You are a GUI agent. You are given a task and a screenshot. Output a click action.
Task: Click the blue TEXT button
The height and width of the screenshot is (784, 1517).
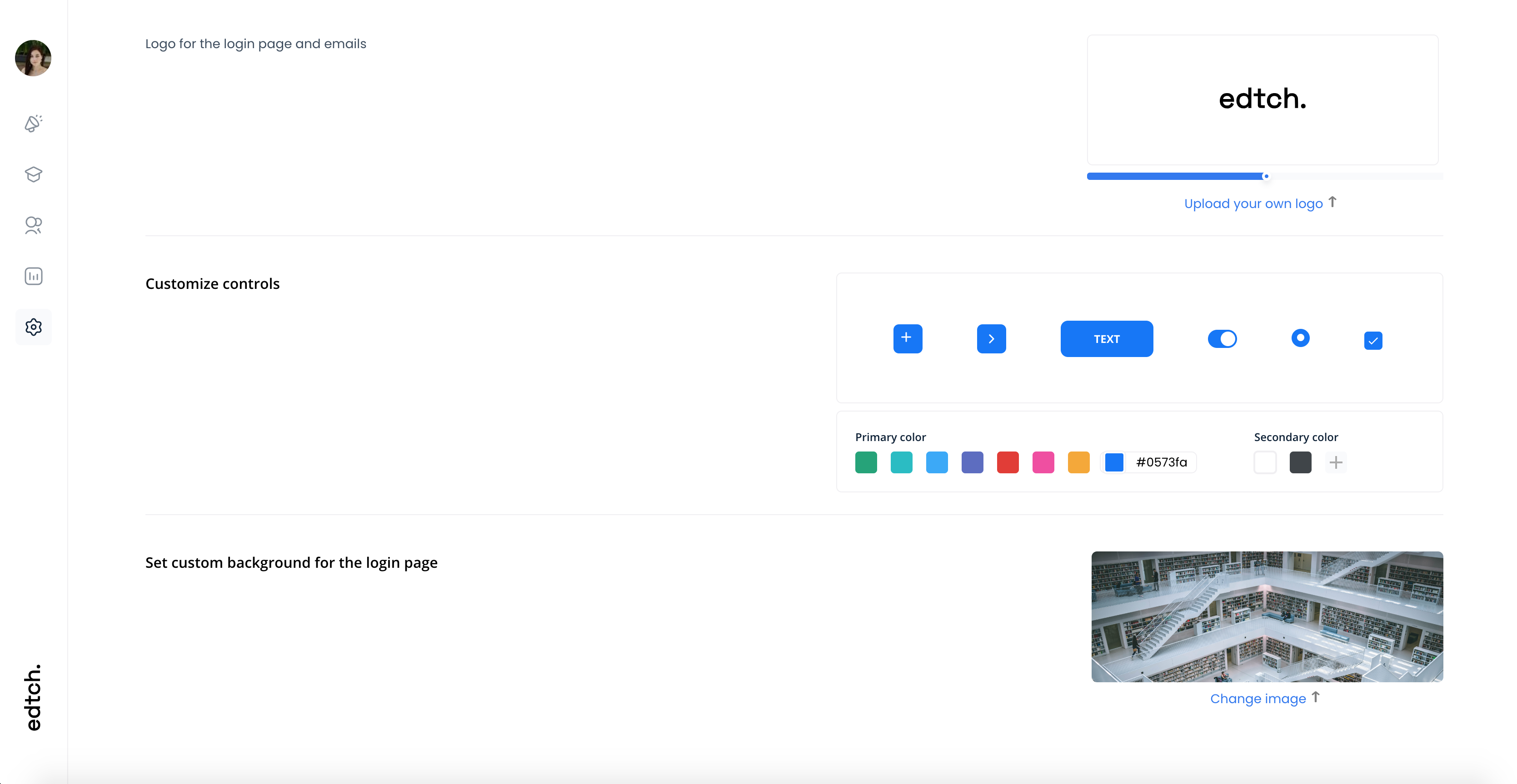pyautogui.click(x=1107, y=338)
